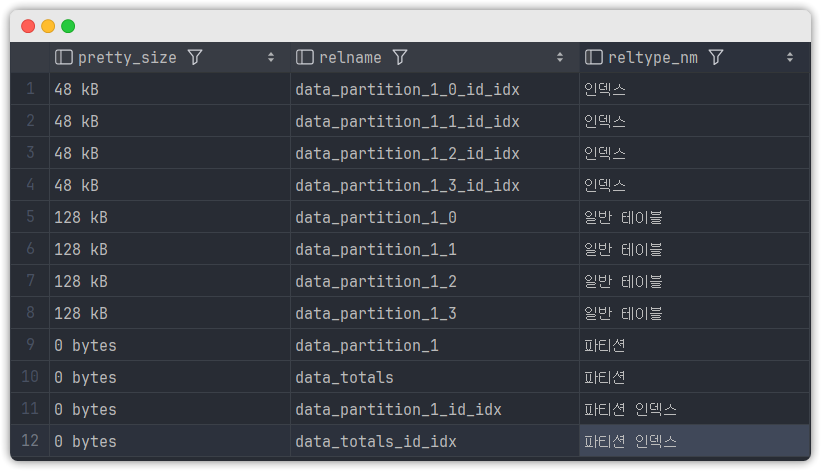
Task: Select row number 12
Action: point(30,441)
